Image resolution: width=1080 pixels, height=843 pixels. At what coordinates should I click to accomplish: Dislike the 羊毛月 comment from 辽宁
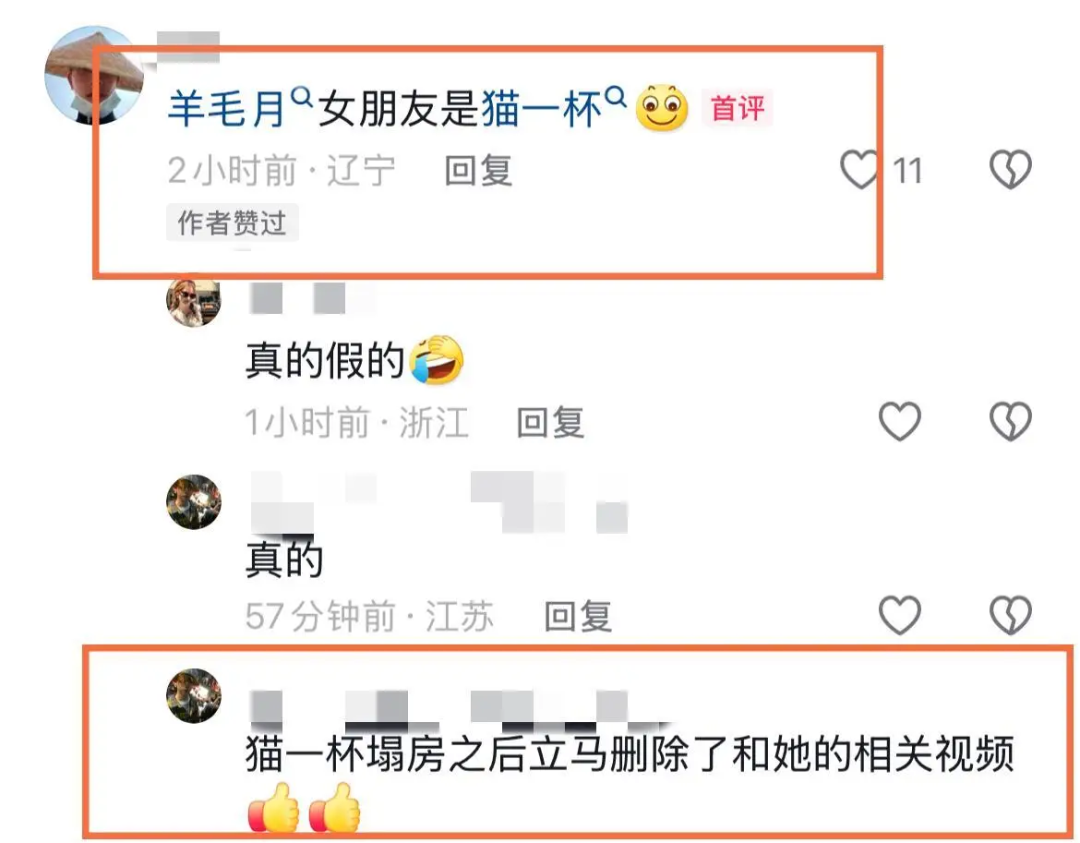1010,169
